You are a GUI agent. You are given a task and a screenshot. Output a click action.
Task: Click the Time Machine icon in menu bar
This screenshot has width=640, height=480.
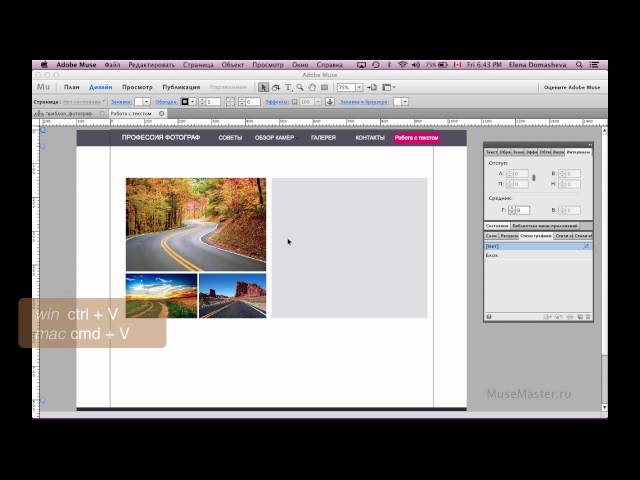(x=376, y=64)
